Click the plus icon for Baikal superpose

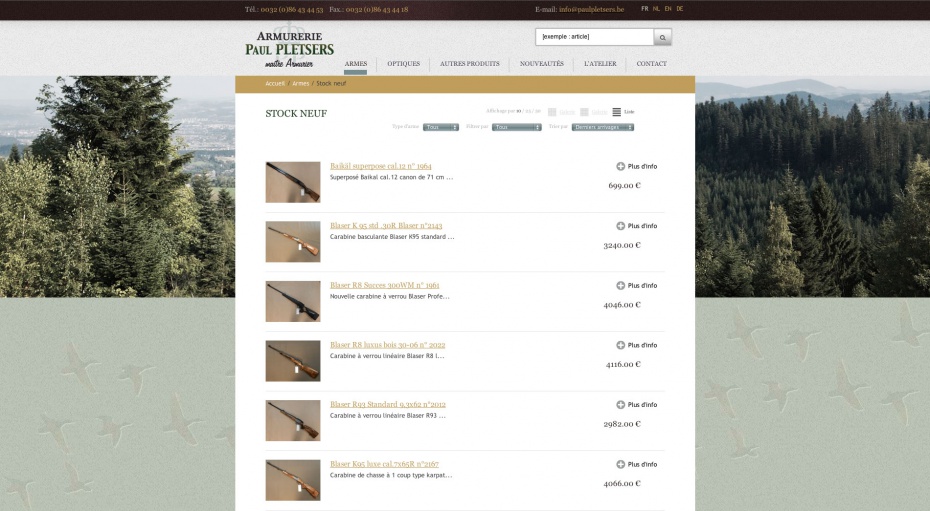[x=620, y=167]
